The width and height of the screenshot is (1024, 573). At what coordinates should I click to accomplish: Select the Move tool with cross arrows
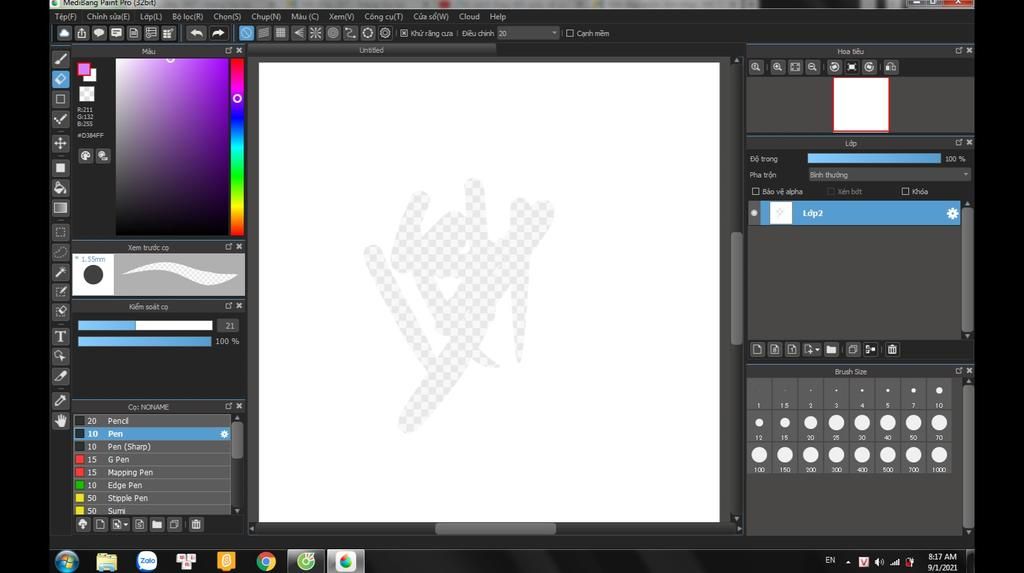click(x=60, y=143)
